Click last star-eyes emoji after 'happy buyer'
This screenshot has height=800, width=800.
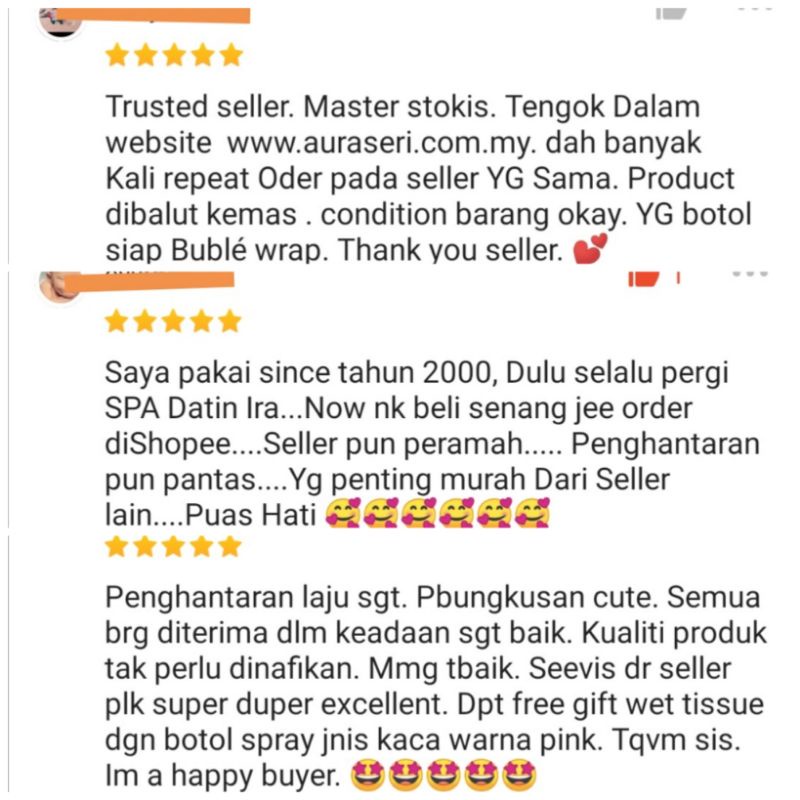(519, 776)
